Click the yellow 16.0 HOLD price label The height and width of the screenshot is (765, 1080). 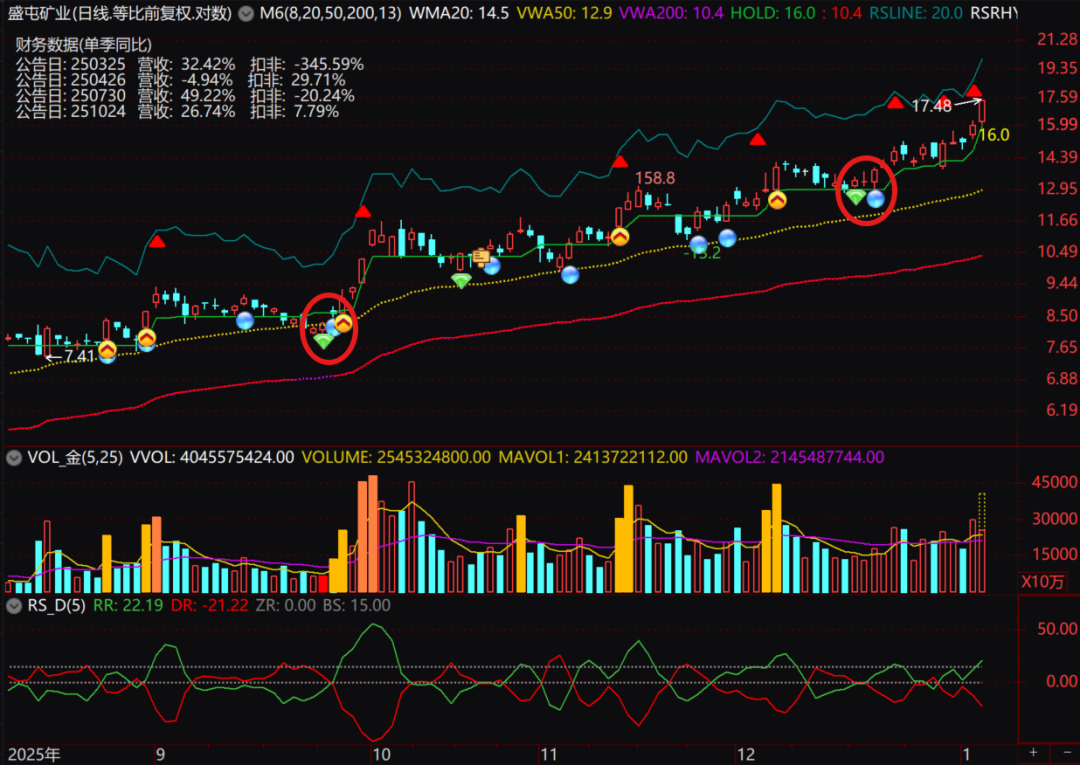(x=993, y=135)
